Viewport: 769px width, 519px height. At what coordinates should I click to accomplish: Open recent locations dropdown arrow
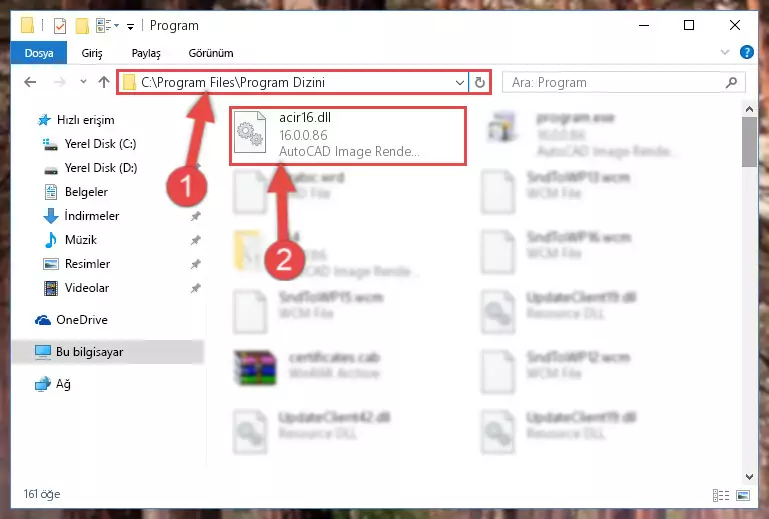83,82
